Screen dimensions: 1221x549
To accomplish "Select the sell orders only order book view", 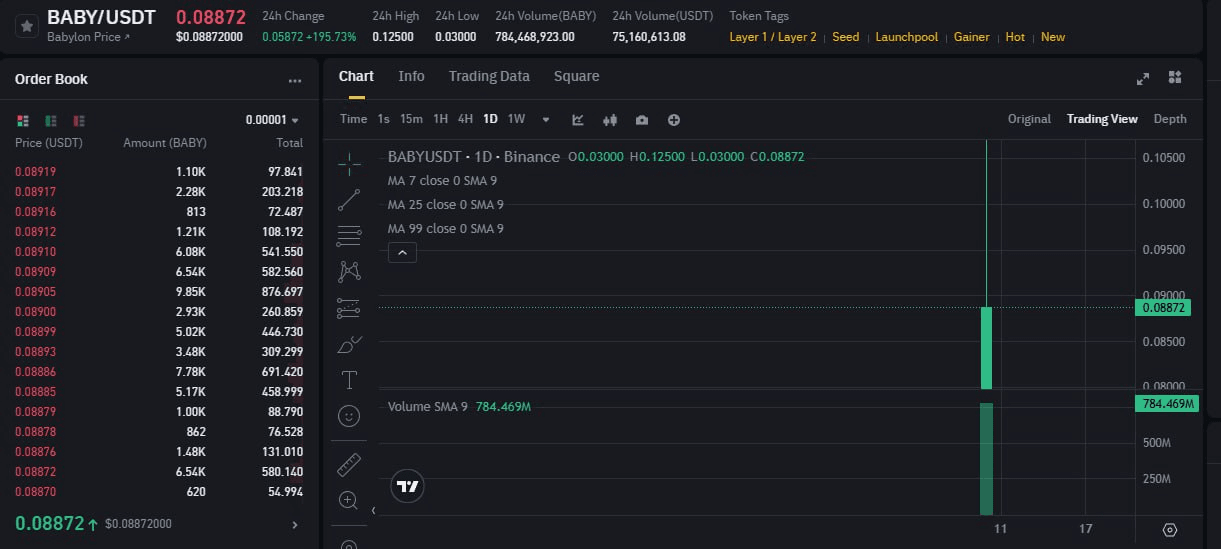I will [78, 120].
